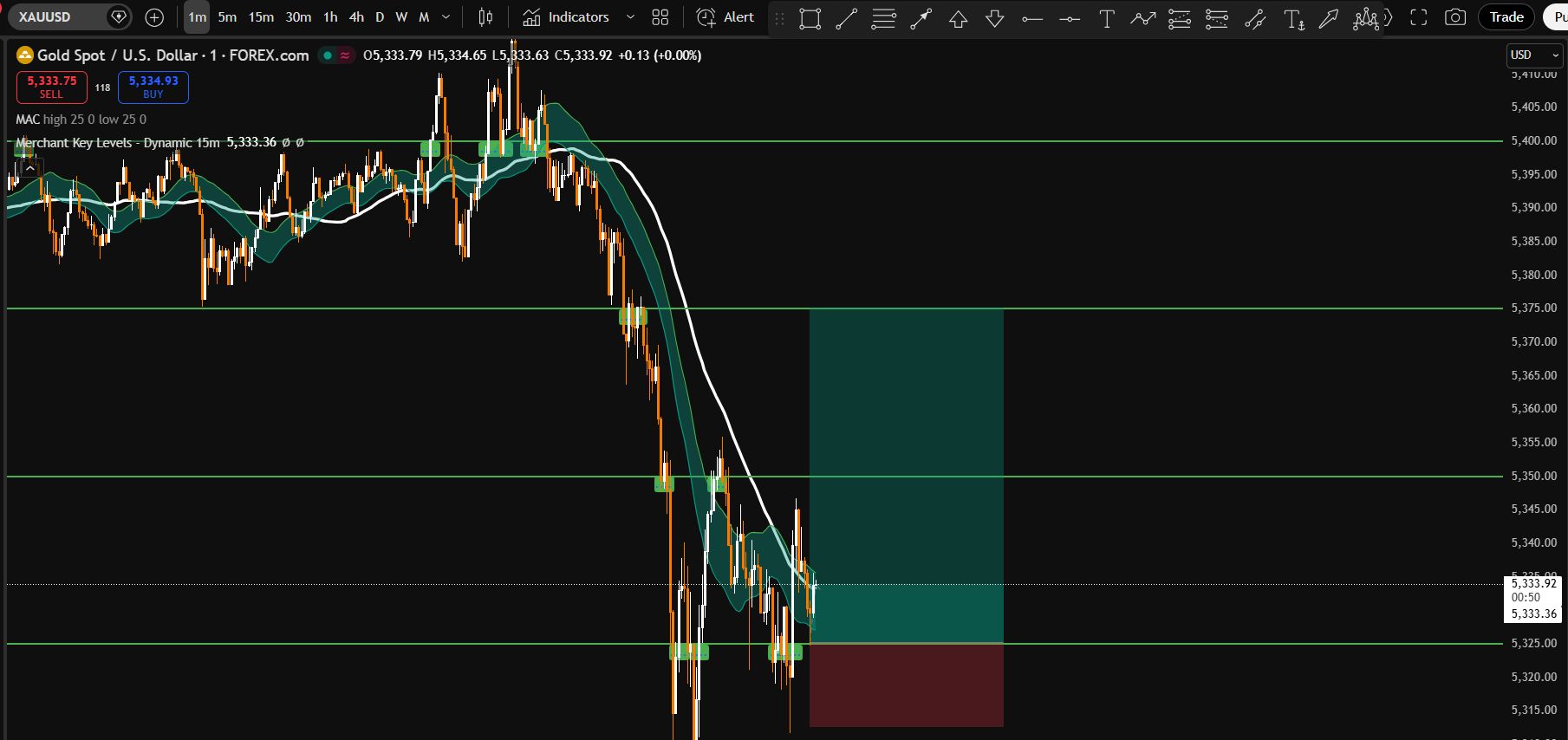Click the plus icon beside XAUUSD
Image resolution: width=1568 pixels, height=740 pixels.
point(154,17)
